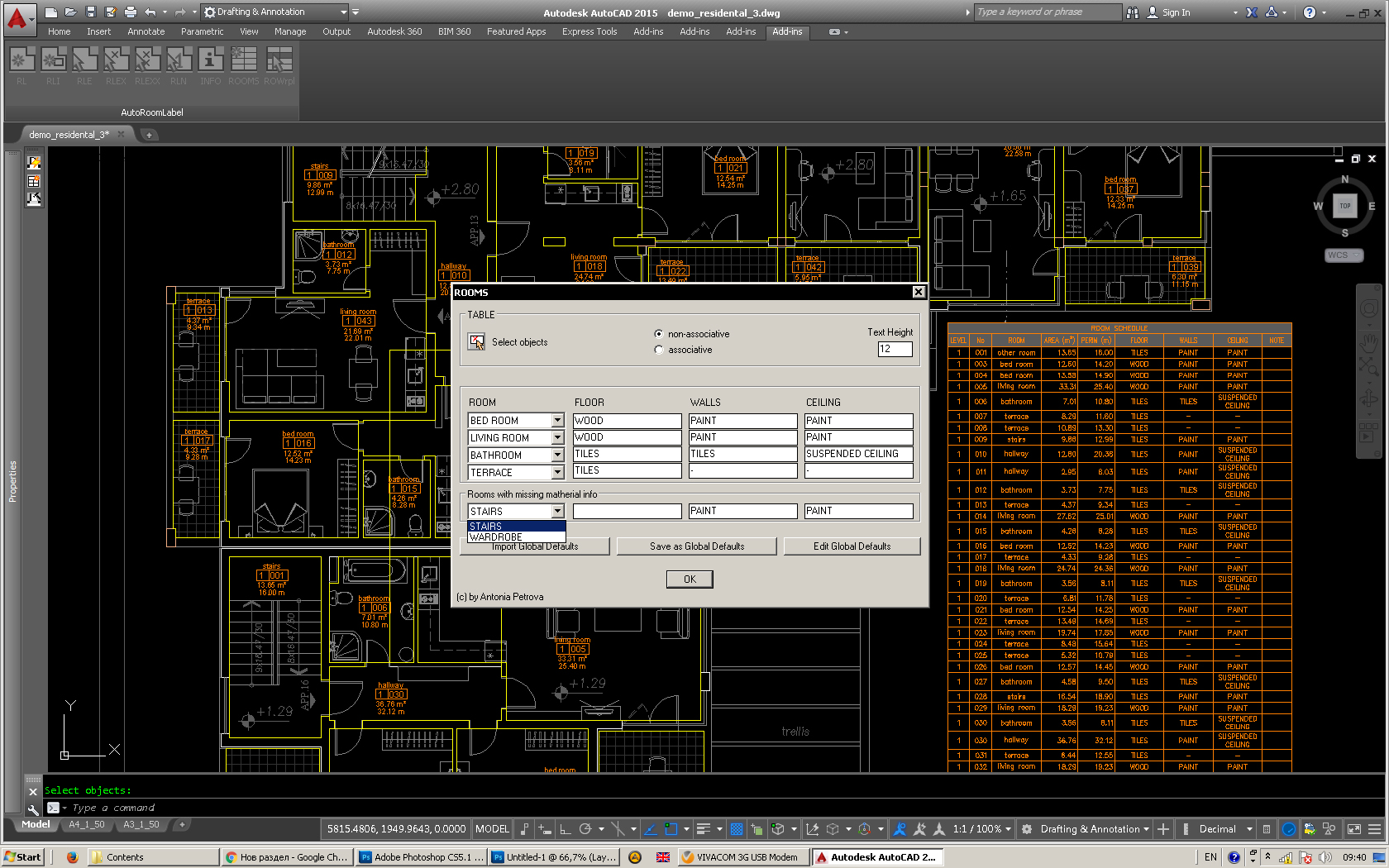Select the non-associative radio option
The image size is (1389, 868).
[659, 334]
